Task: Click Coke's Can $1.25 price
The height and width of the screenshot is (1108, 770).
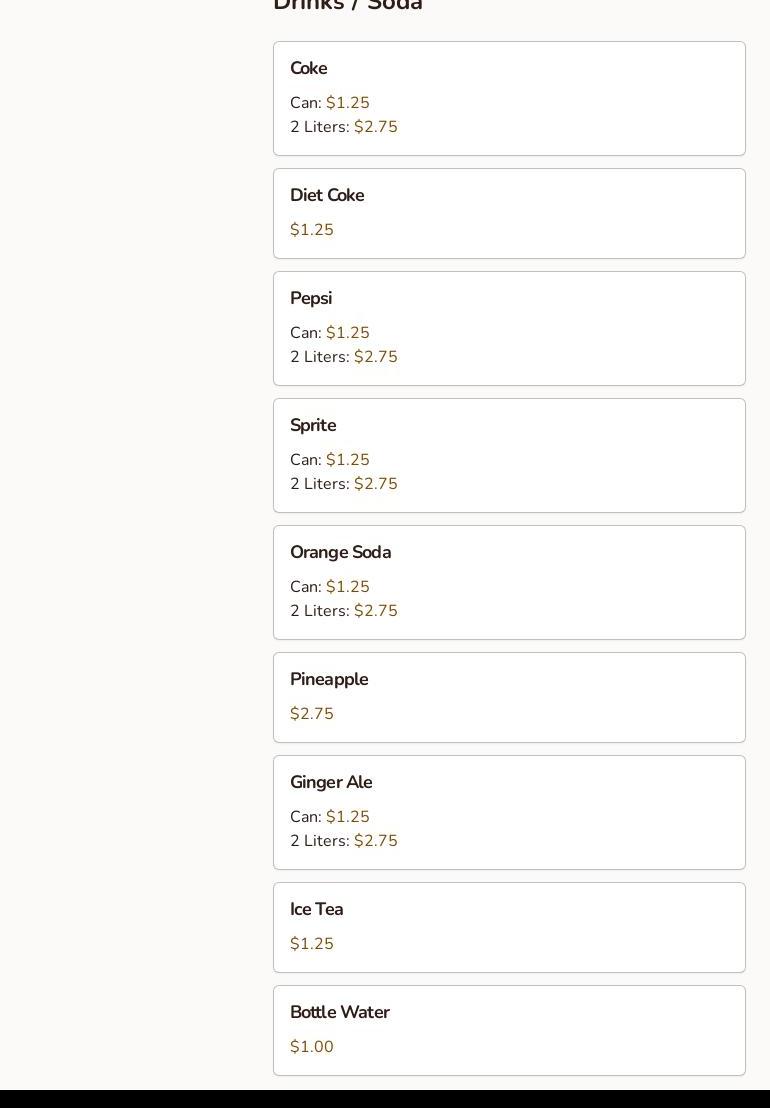Action: tap(347, 103)
